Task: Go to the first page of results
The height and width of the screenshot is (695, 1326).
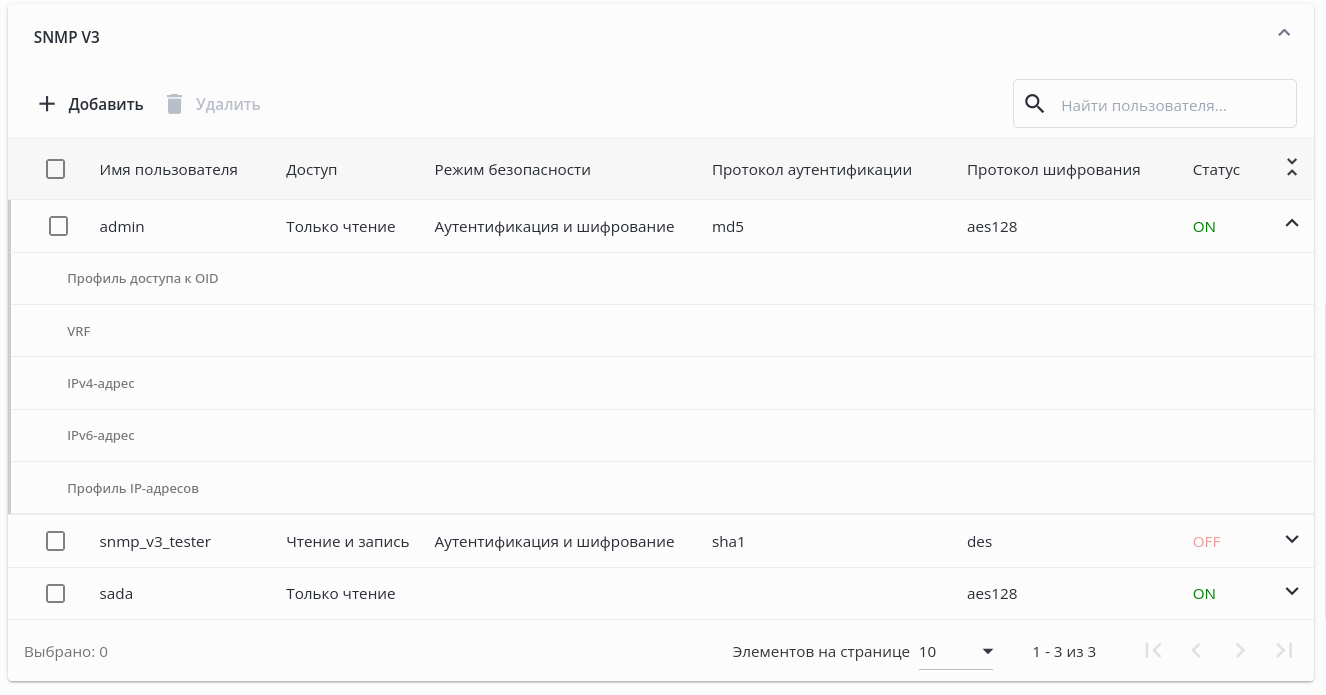Action: (1153, 651)
